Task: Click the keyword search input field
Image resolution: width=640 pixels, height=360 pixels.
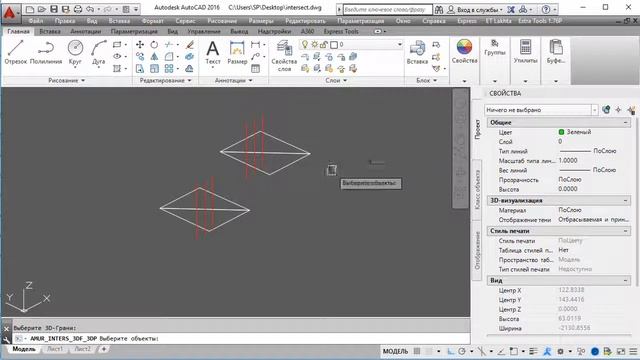Action: pos(387,9)
